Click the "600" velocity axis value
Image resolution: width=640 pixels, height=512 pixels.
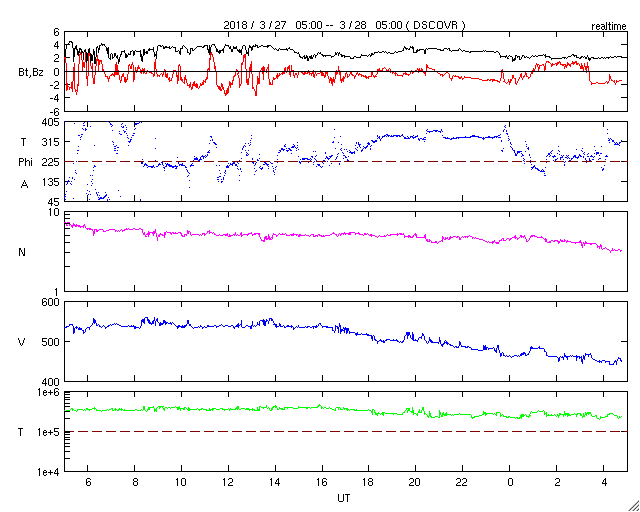51,302
